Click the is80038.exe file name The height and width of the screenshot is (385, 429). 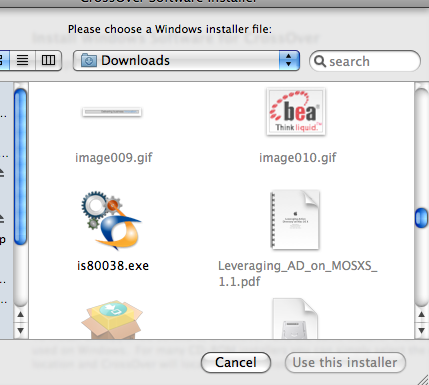click(x=113, y=266)
